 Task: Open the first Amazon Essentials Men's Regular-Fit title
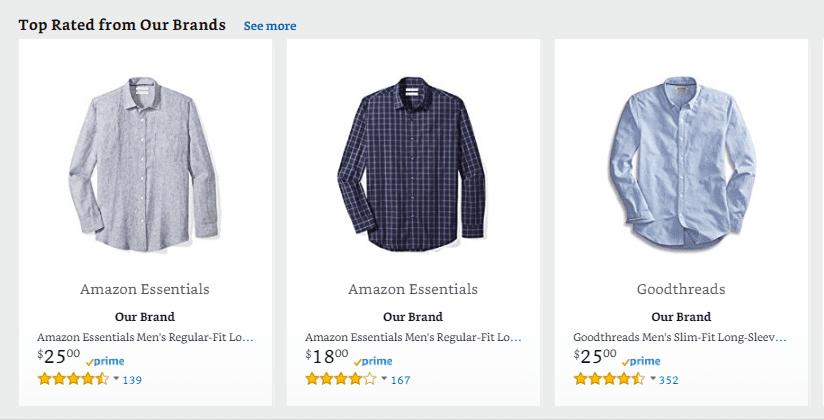[145, 338]
